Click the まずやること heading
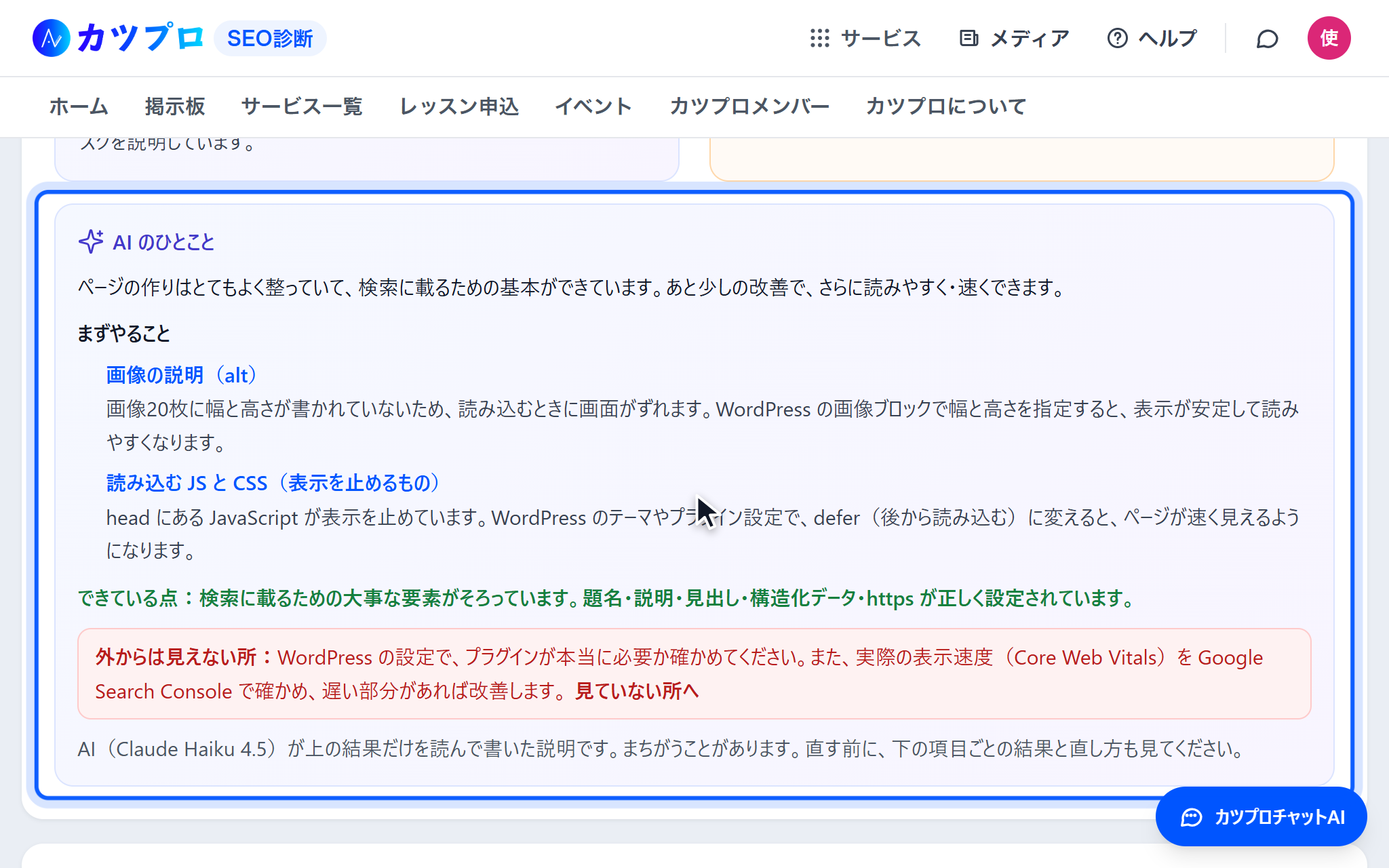Viewport: 1389px width, 868px height. pyautogui.click(x=123, y=334)
